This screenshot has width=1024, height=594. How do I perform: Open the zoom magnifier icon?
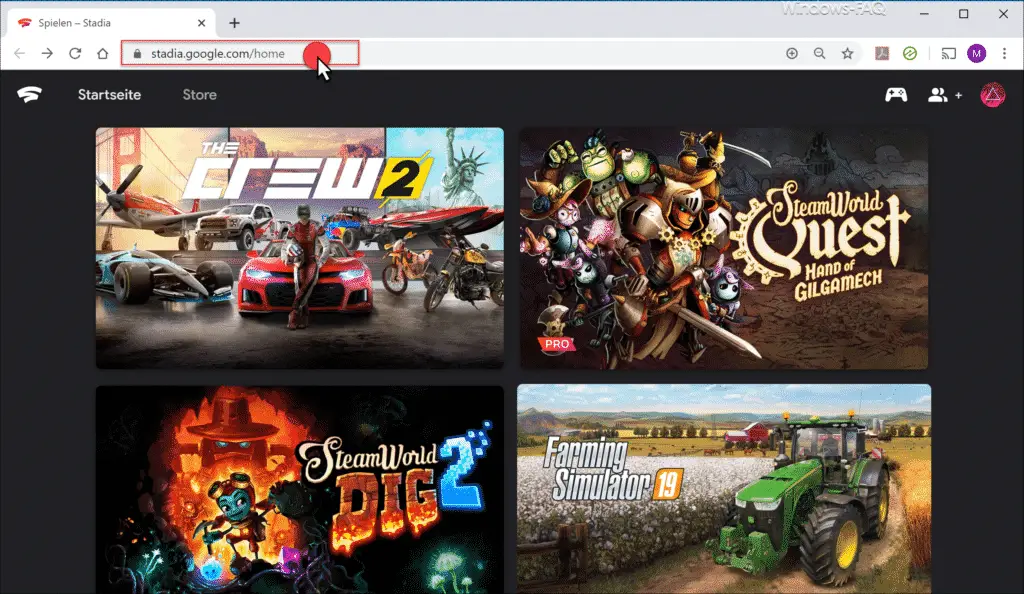coord(820,54)
